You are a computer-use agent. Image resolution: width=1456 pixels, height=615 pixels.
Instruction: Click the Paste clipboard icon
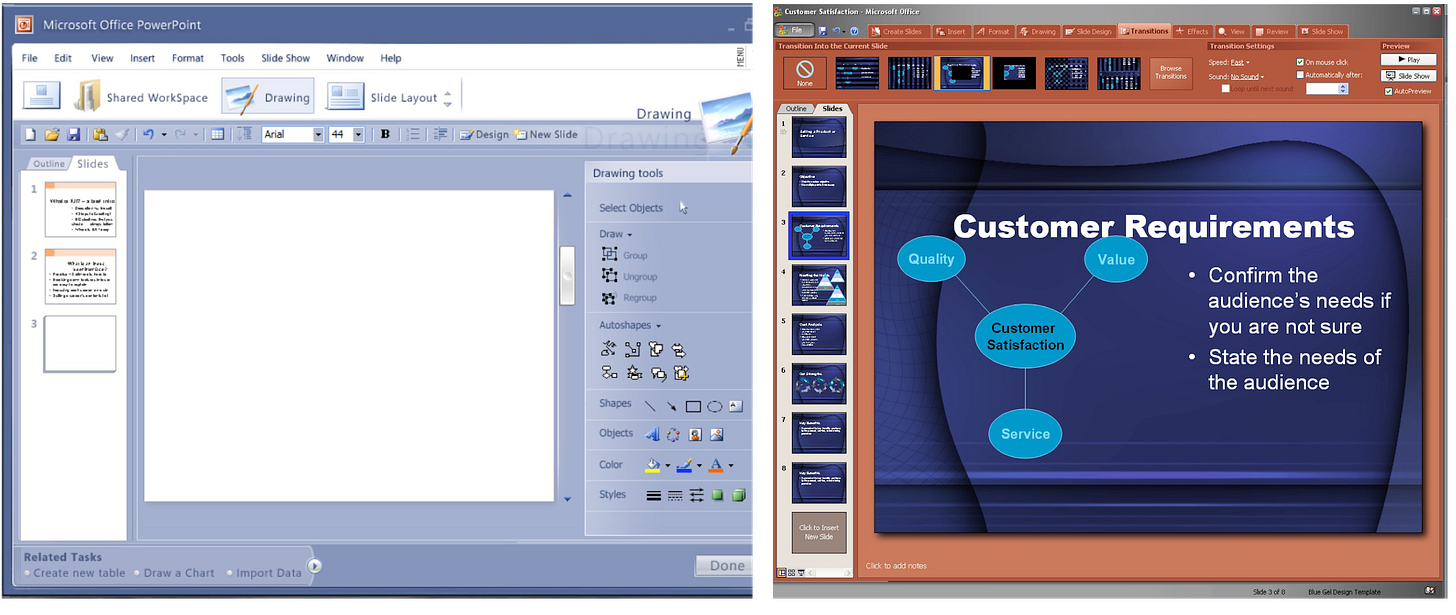tap(100, 134)
